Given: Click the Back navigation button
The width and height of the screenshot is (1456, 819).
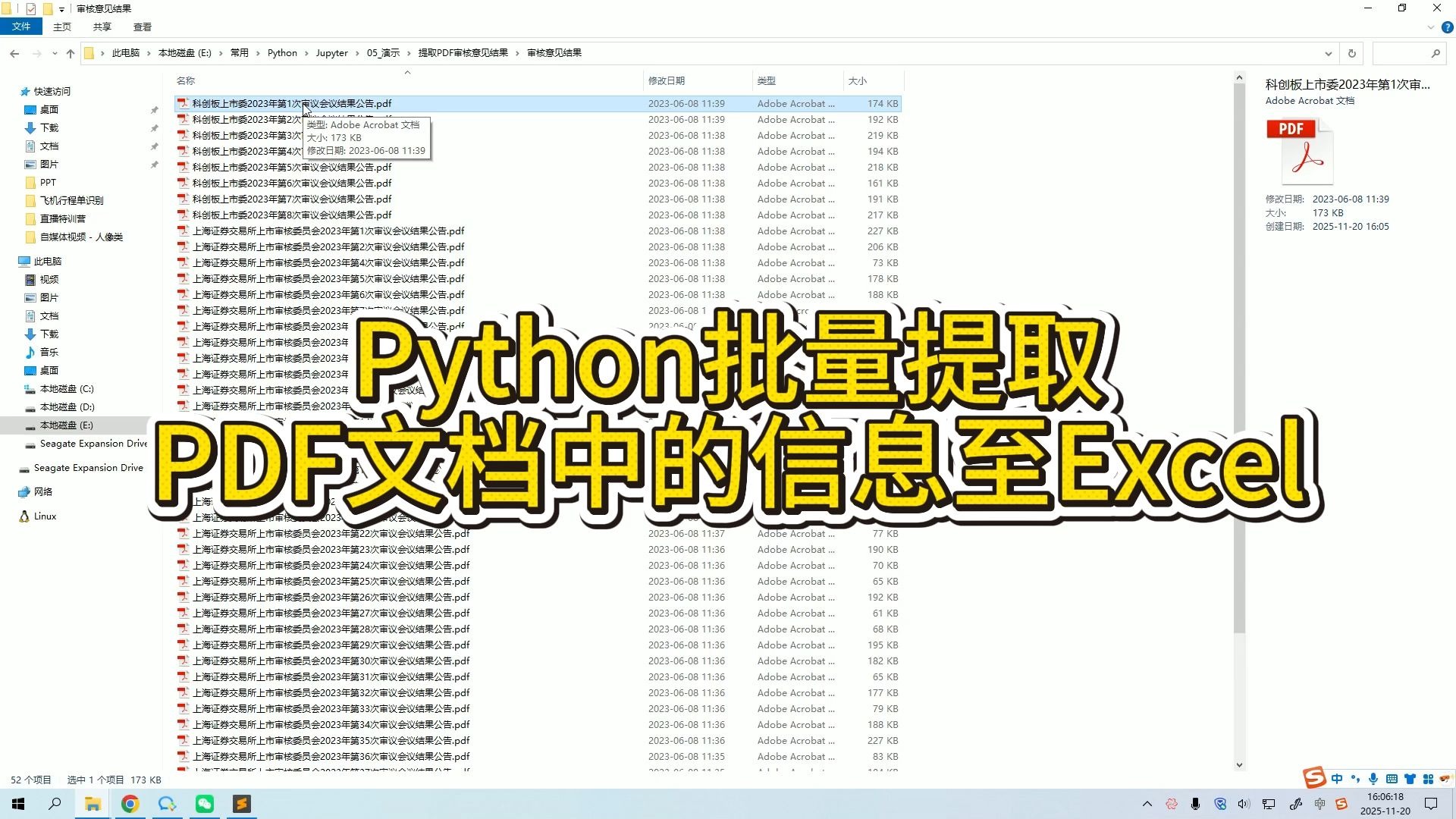Looking at the screenshot, I should (14, 53).
